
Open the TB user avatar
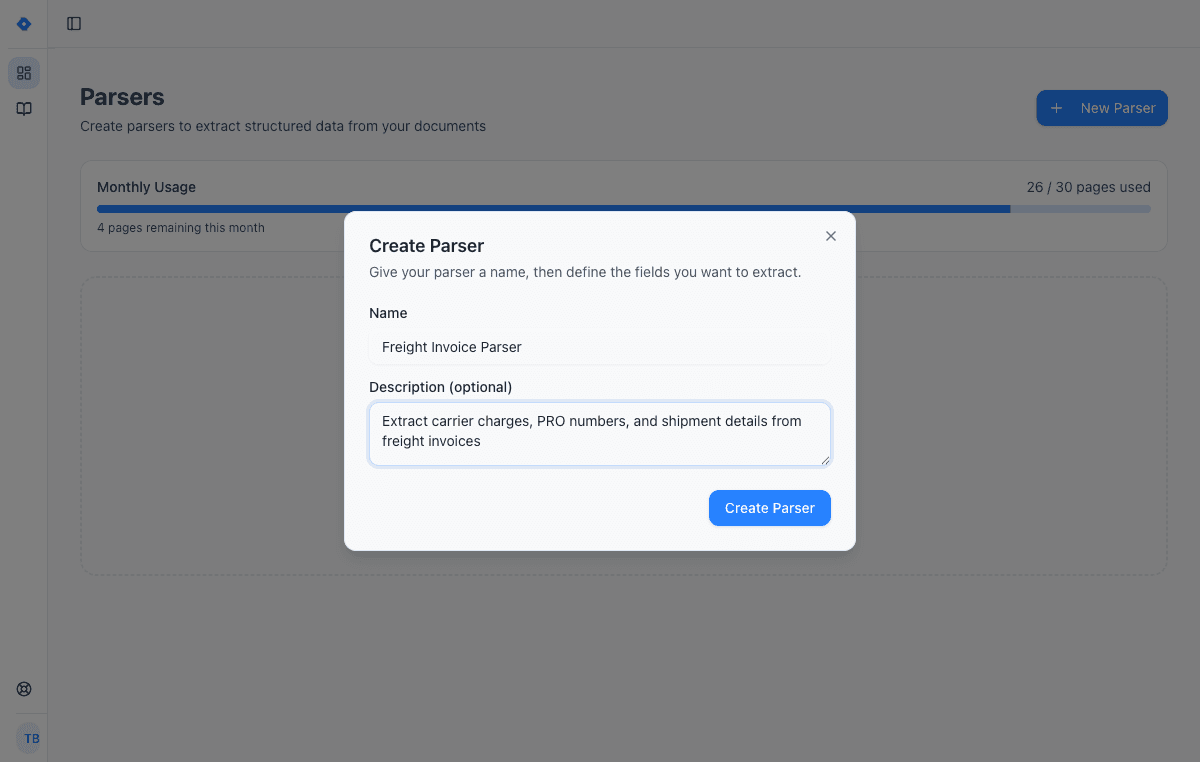29,738
